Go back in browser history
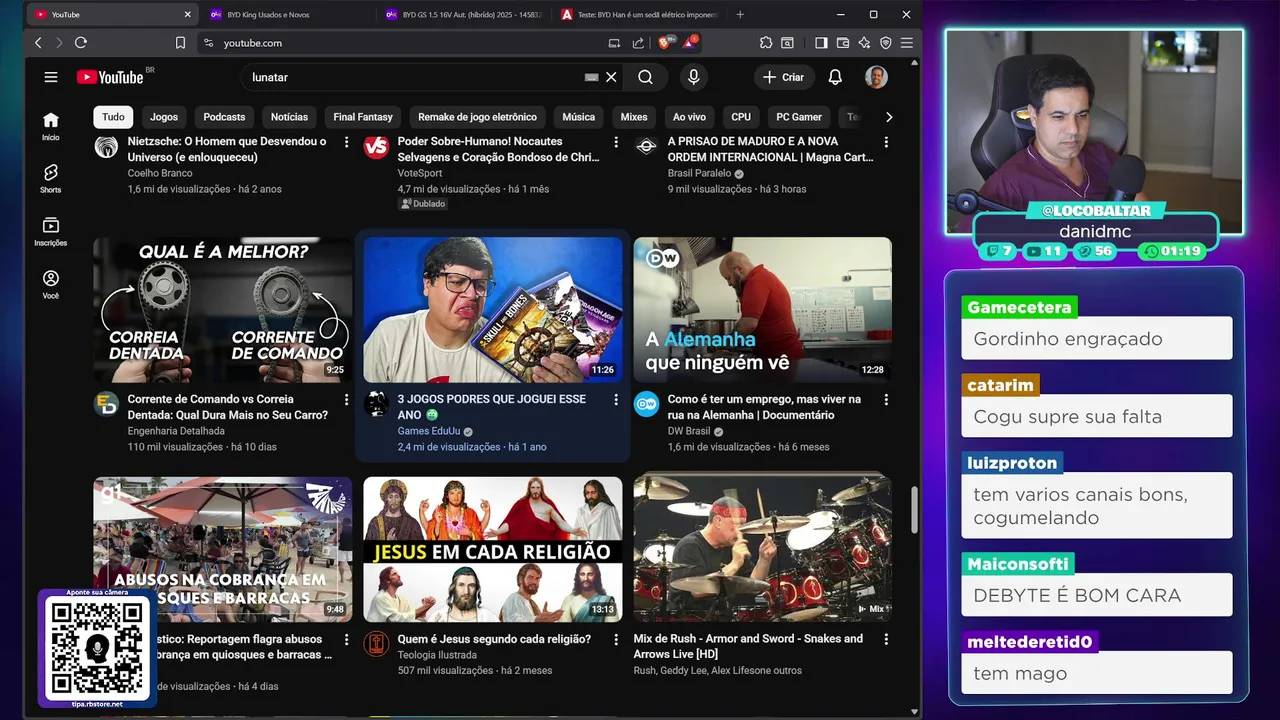This screenshot has height=720, width=1280. click(x=38, y=43)
